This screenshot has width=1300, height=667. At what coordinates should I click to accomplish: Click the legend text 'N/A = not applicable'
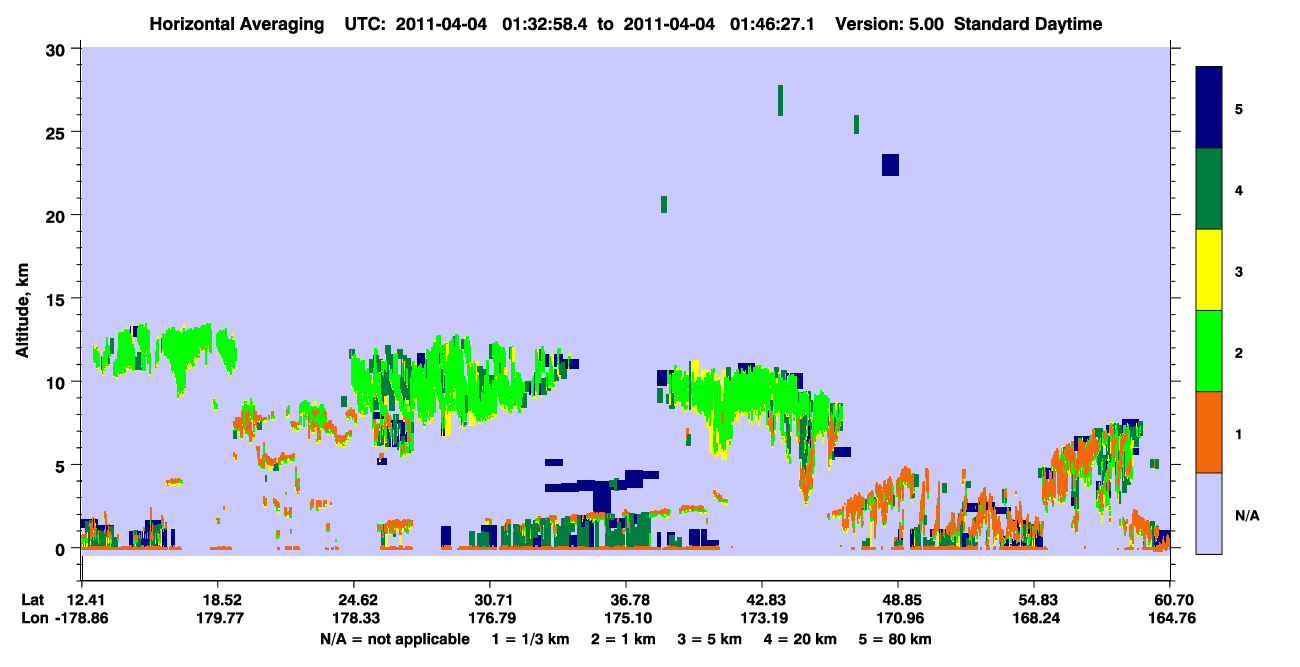[x=394, y=639]
